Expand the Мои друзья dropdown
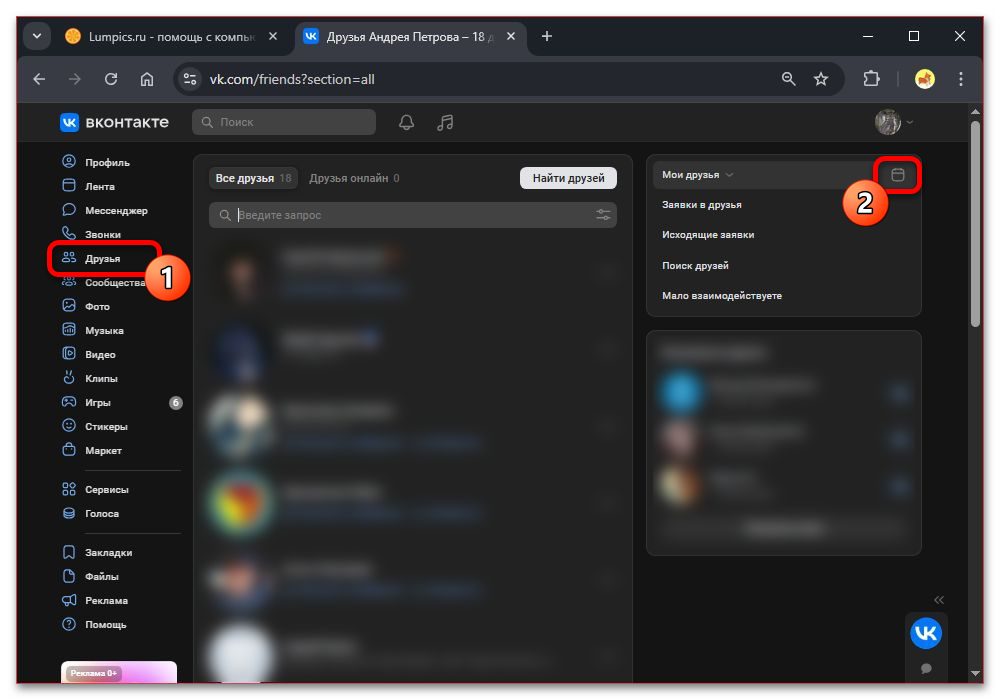 point(697,175)
